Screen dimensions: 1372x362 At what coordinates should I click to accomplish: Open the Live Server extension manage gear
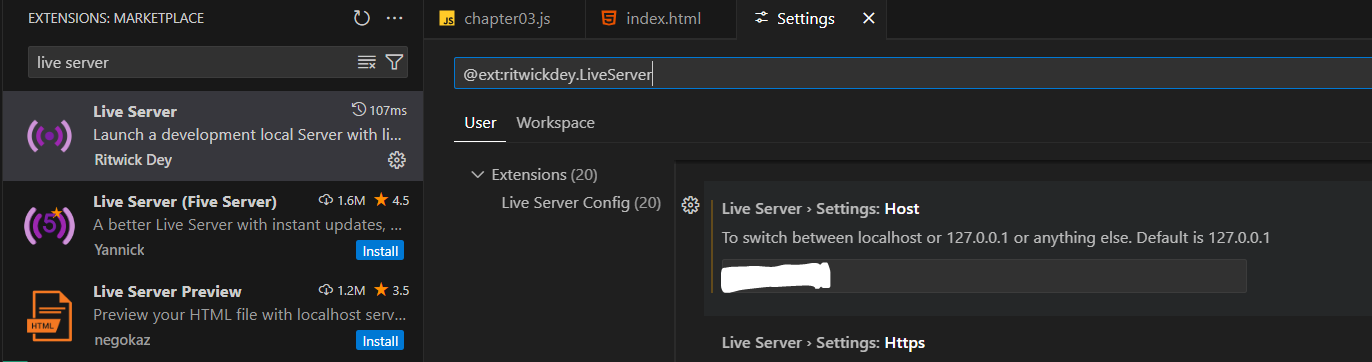pos(396,160)
